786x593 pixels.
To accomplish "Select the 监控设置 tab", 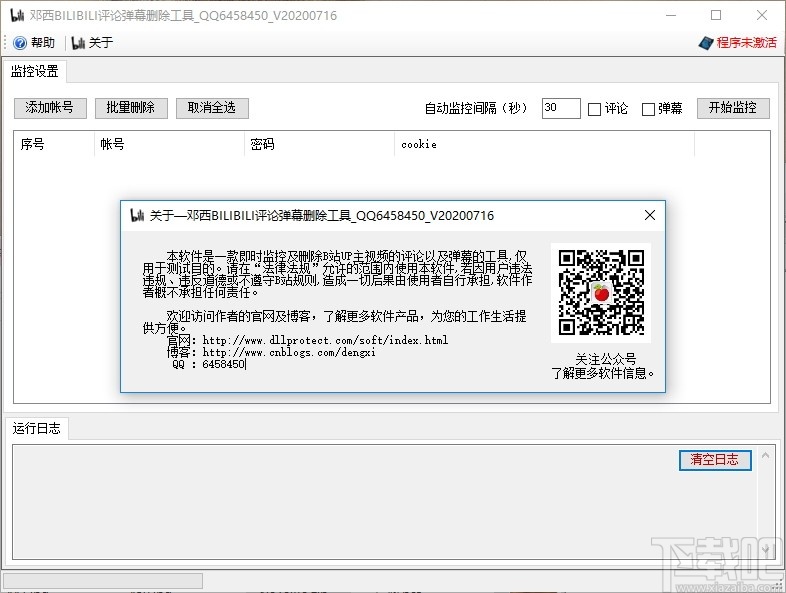I will (35, 71).
